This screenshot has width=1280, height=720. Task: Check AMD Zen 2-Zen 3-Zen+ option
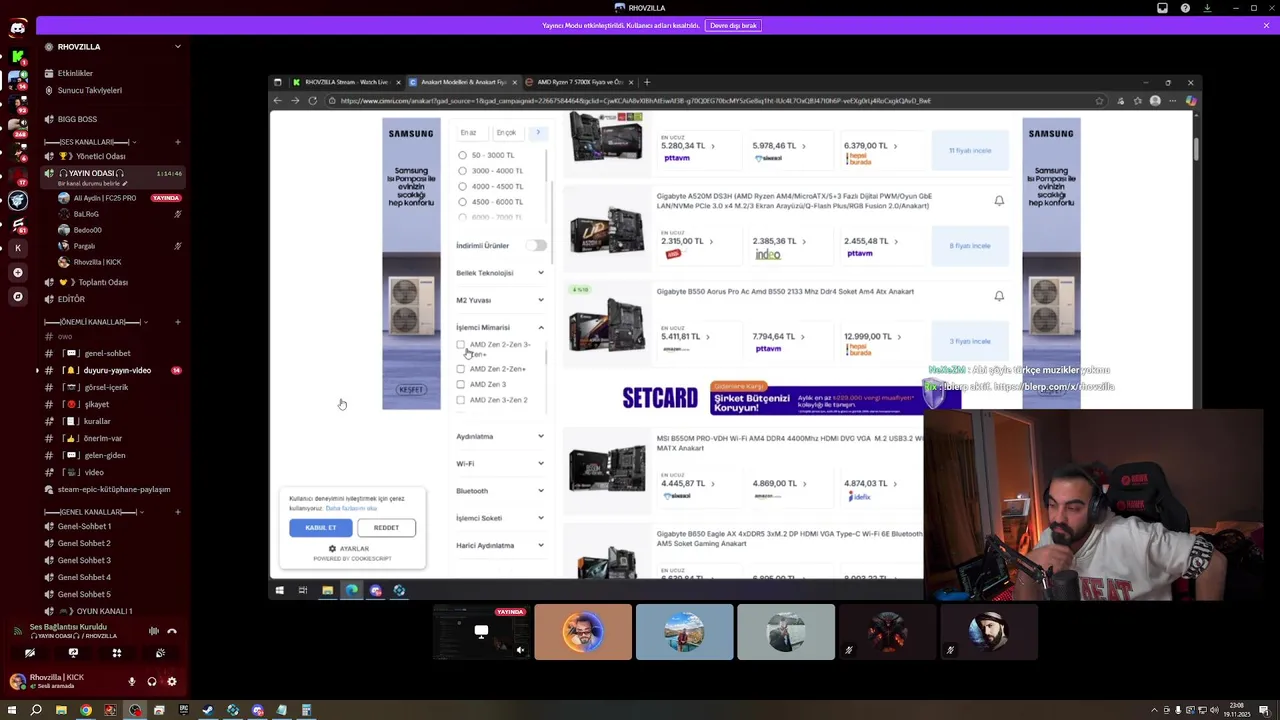461,345
